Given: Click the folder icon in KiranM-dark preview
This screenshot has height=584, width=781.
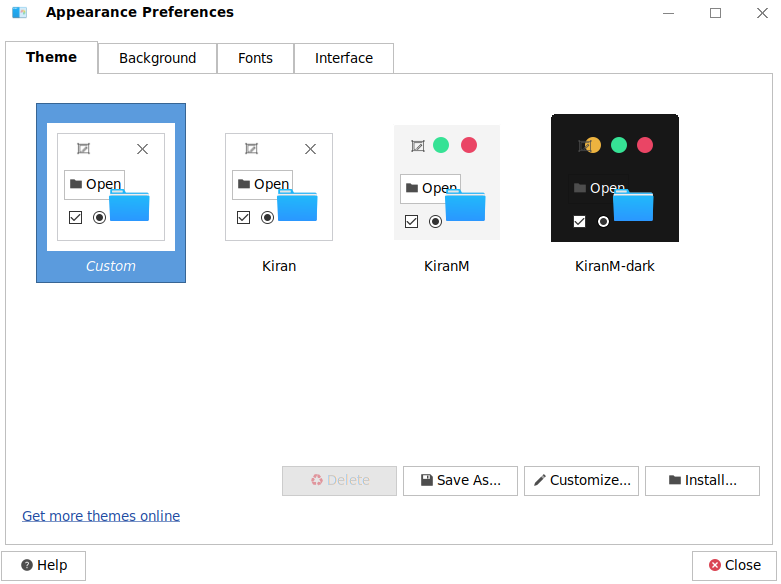Looking at the screenshot, I should (633, 206).
